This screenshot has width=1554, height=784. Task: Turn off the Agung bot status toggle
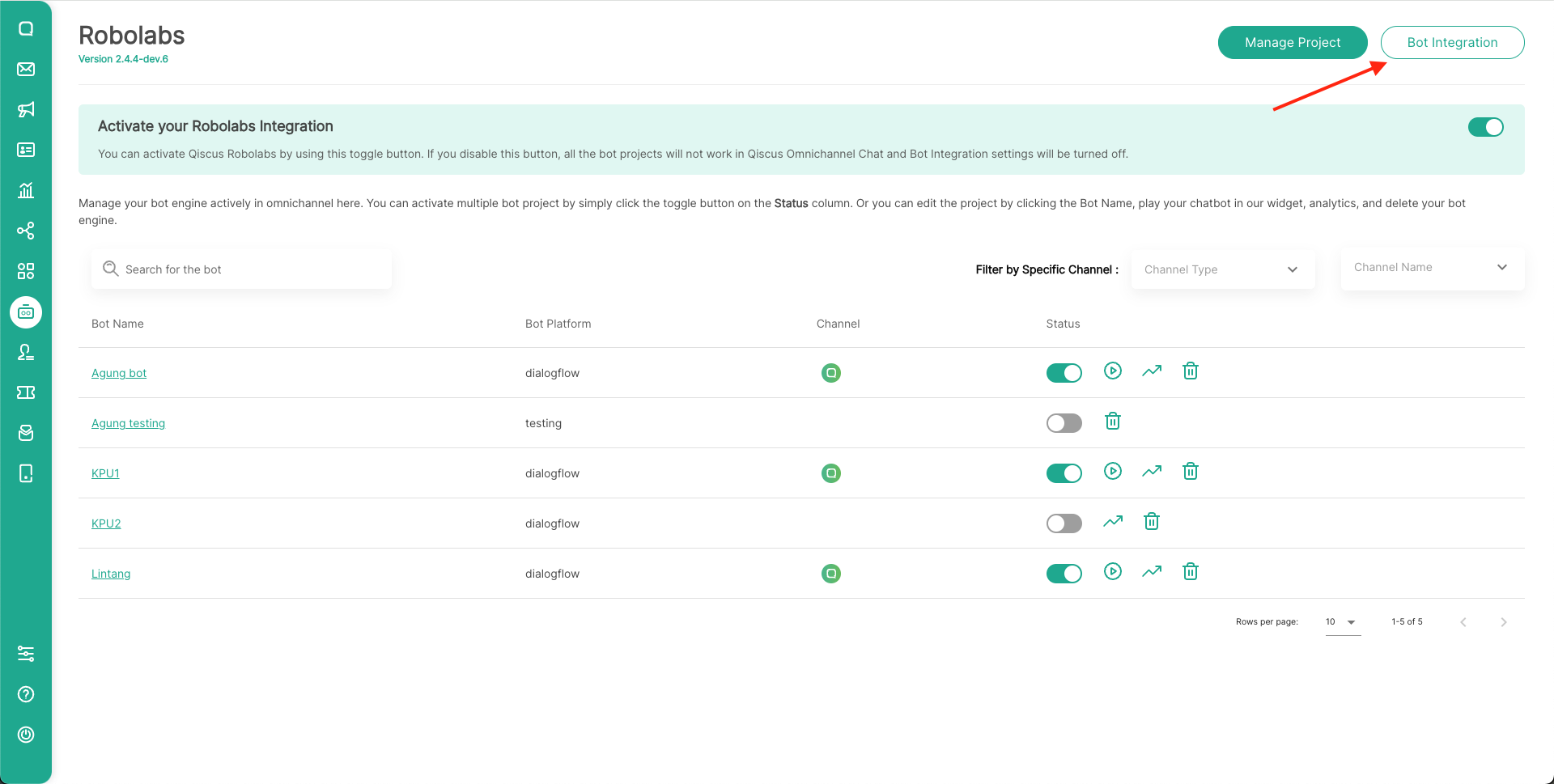[1064, 373]
